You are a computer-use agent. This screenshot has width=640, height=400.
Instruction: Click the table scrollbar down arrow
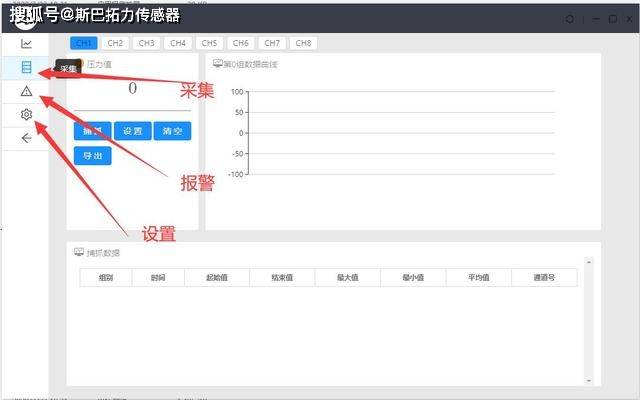pos(589,380)
